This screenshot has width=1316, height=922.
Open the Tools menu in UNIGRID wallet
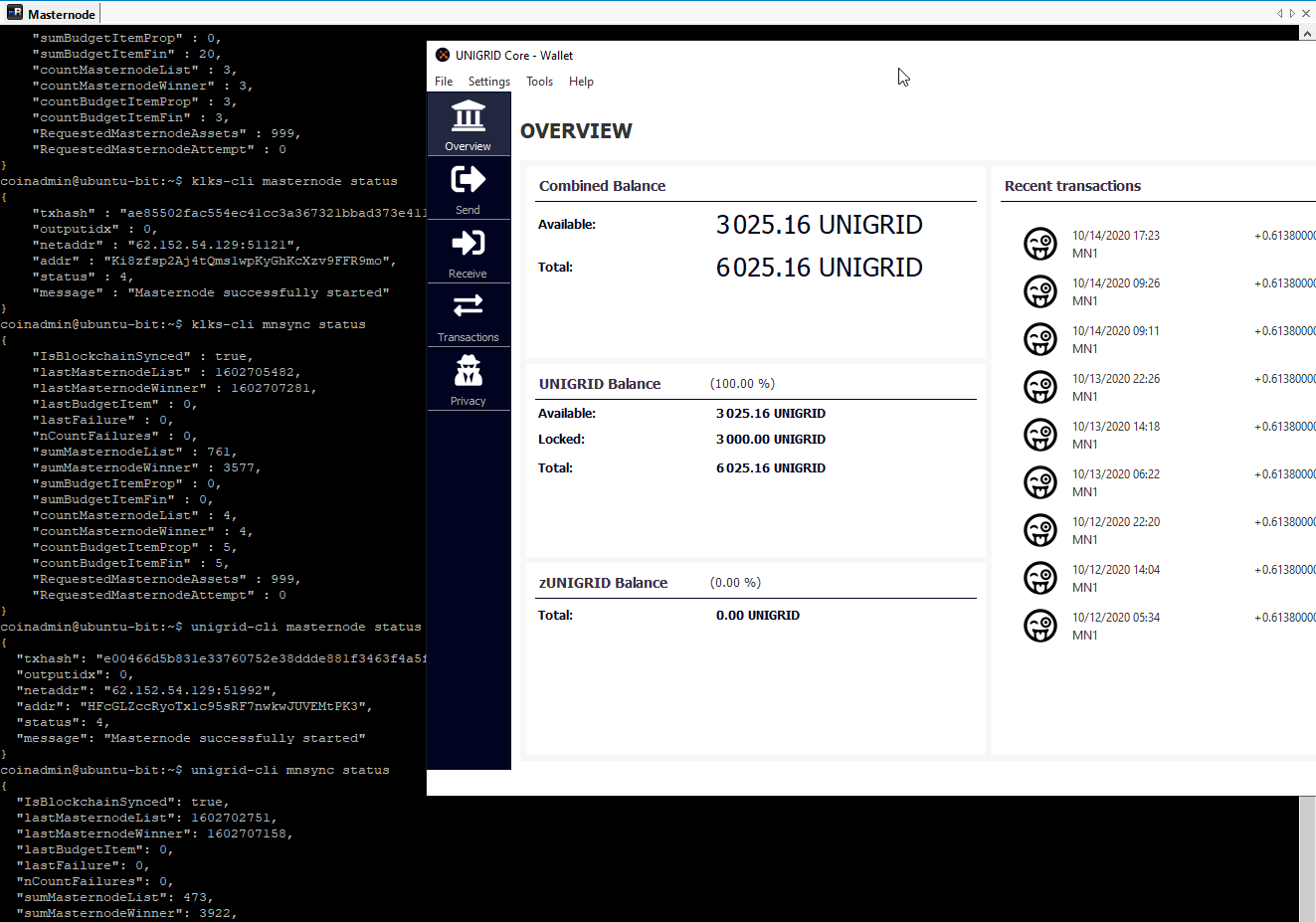[x=540, y=82]
